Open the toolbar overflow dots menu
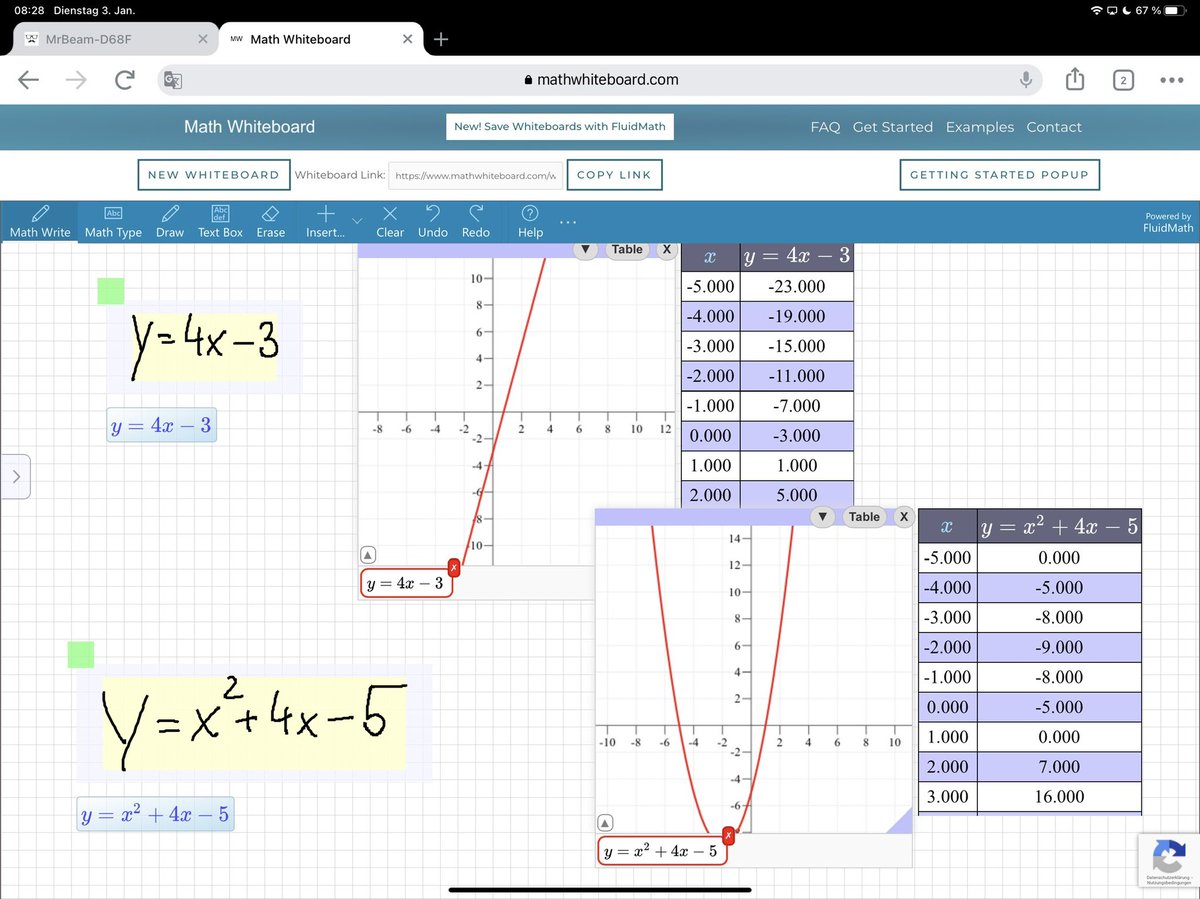The image size is (1200, 899). coord(568,221)
